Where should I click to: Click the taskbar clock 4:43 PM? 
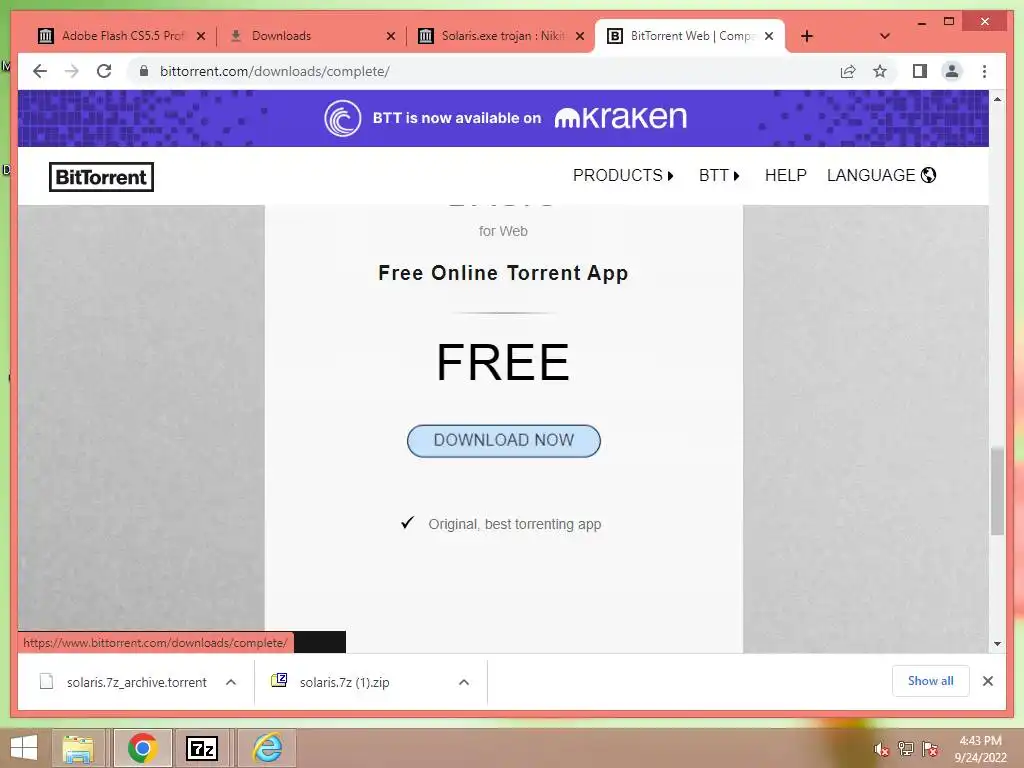pyautogui.click(x=980, y=749)
